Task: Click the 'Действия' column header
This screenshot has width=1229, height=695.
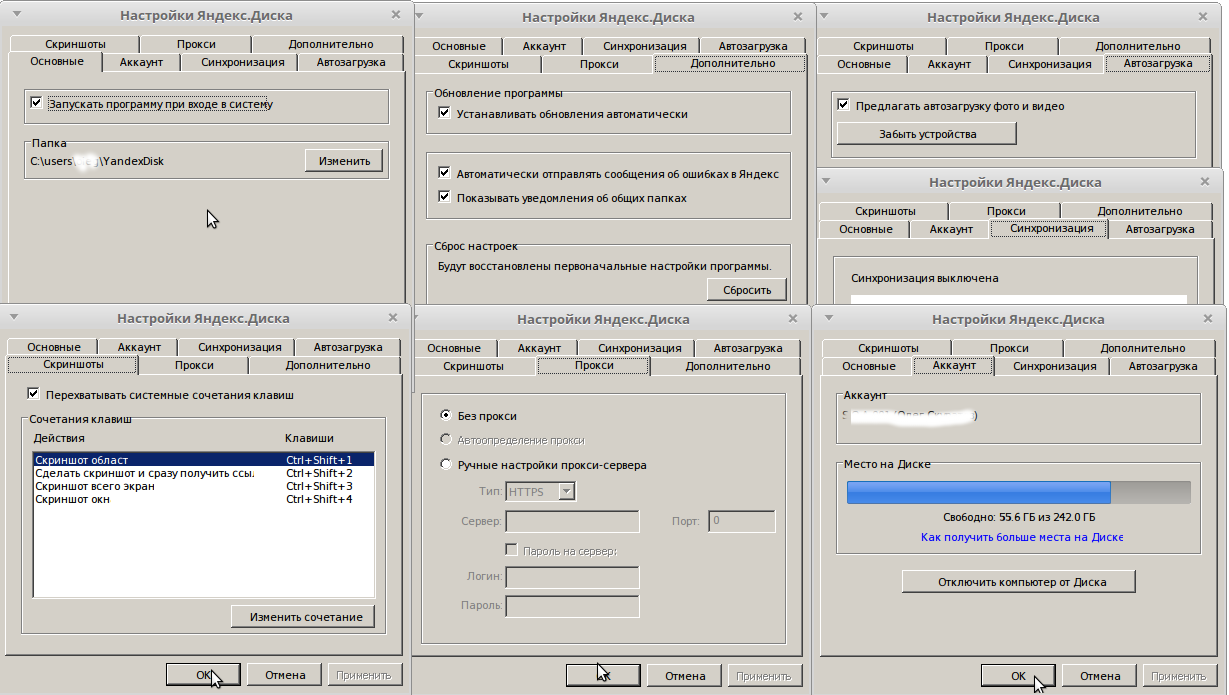Action: [59, 438]
